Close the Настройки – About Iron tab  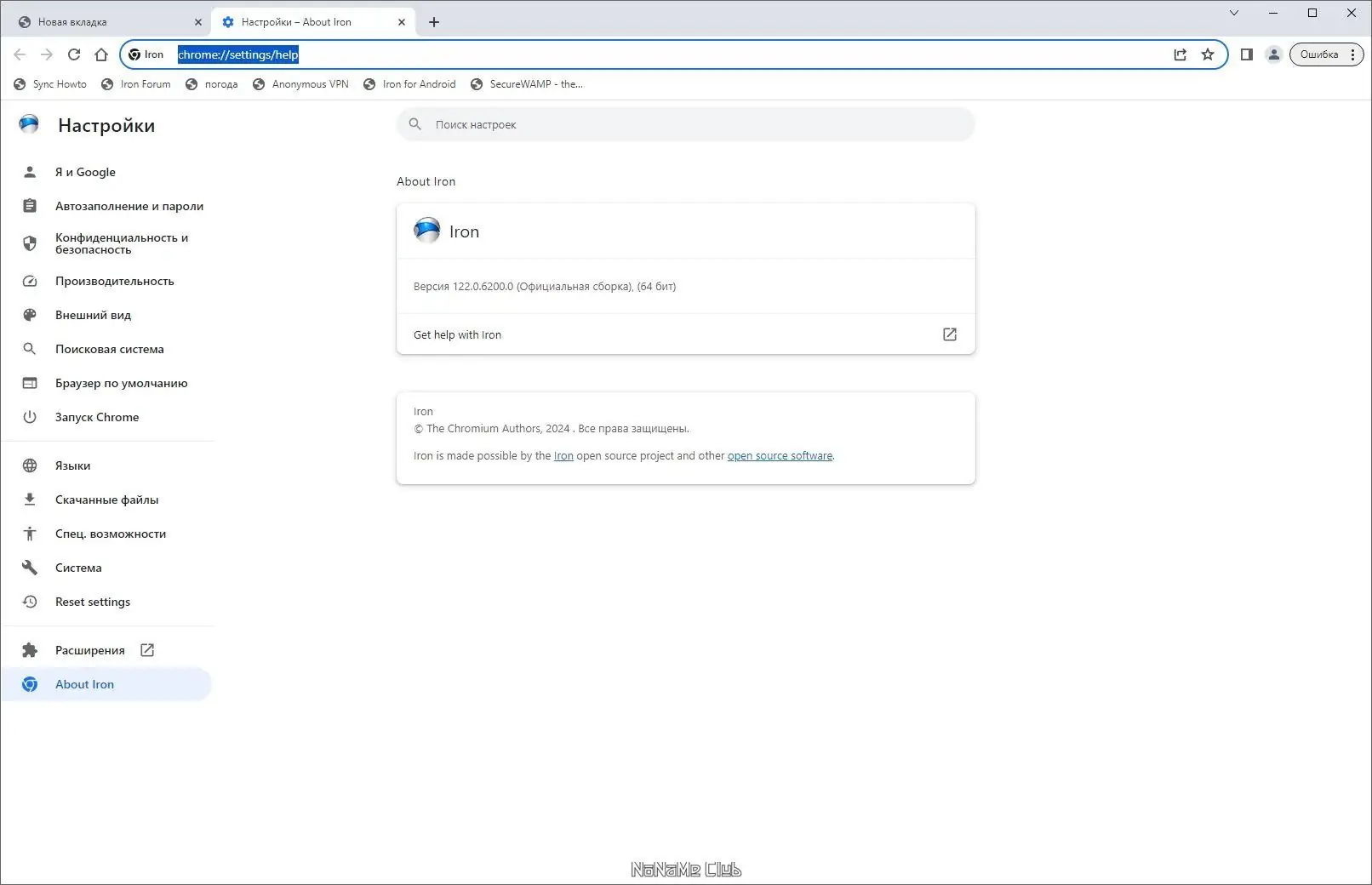(x=402, y=22)
